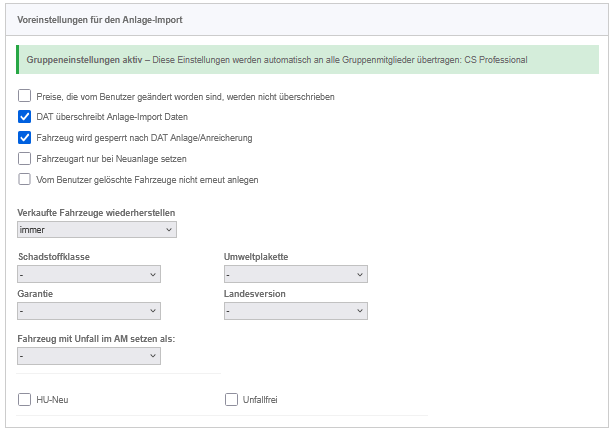
Task: Click the 'Schadstoffklasse' field label
Action: tap(54, 257)
